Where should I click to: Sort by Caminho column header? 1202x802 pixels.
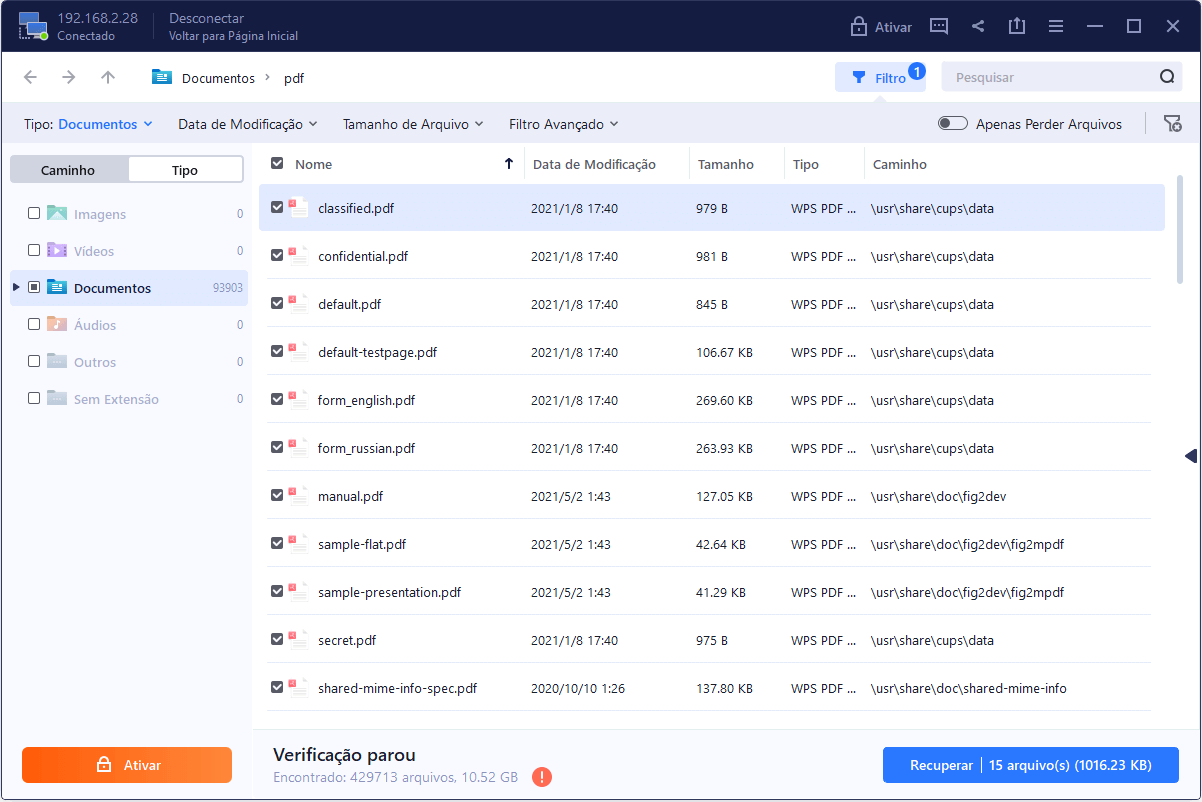coord(900,164)
